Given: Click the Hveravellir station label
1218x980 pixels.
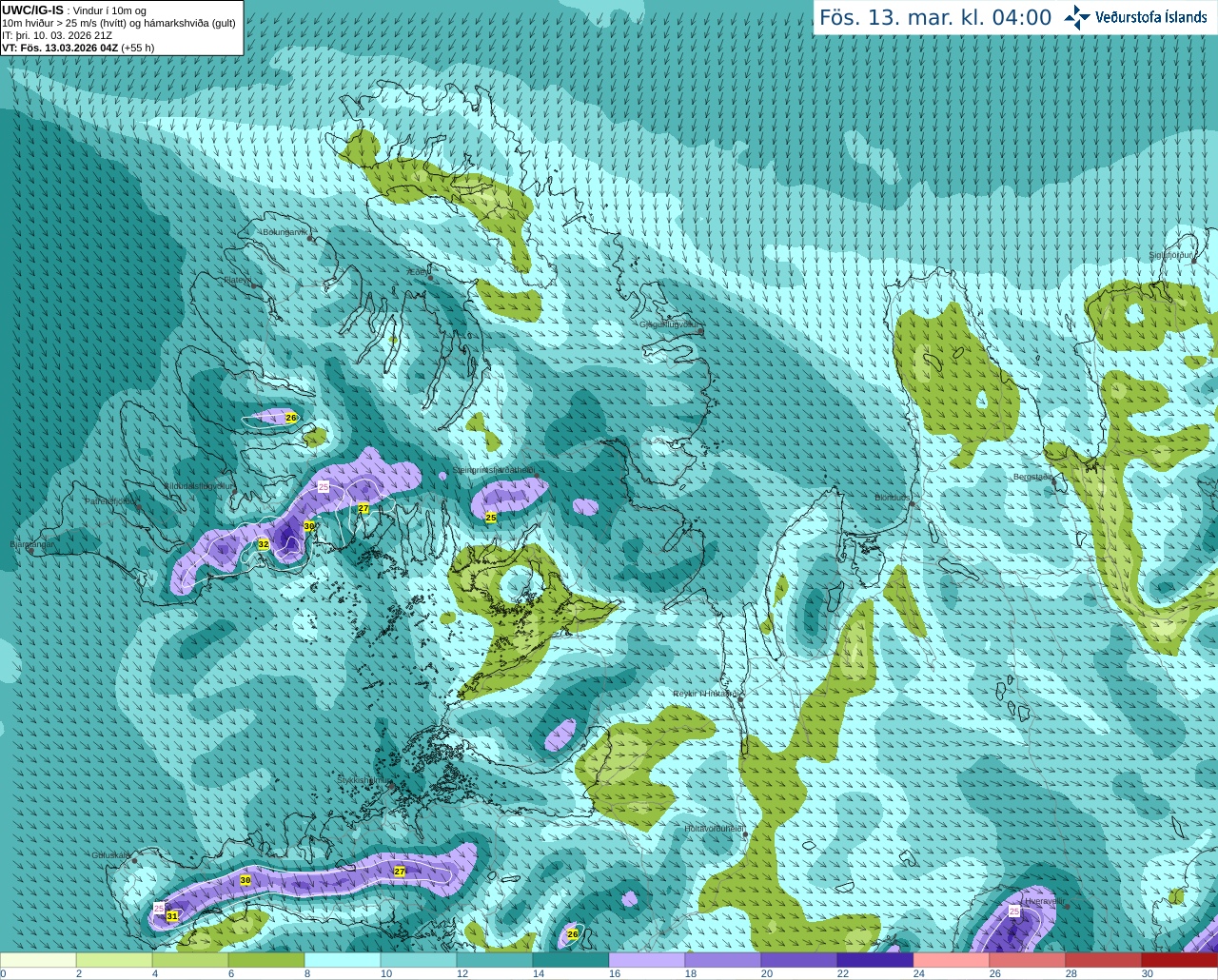Looking at the screenshot, I should pos(1044,900).
